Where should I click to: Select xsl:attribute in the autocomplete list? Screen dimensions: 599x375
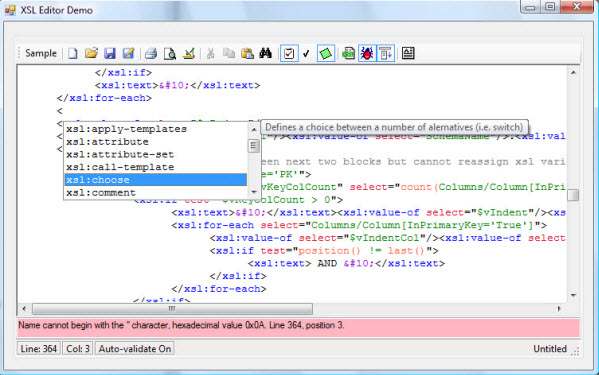coord(155,142)
